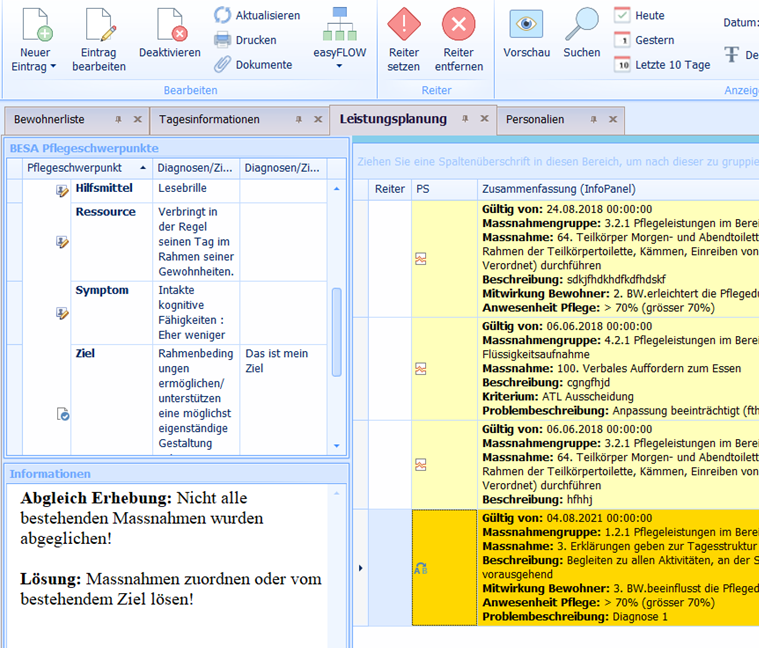Open the Suchen magnifier tool
The width and height of the screenshot is (759, 648).
(x=581, y=24)
